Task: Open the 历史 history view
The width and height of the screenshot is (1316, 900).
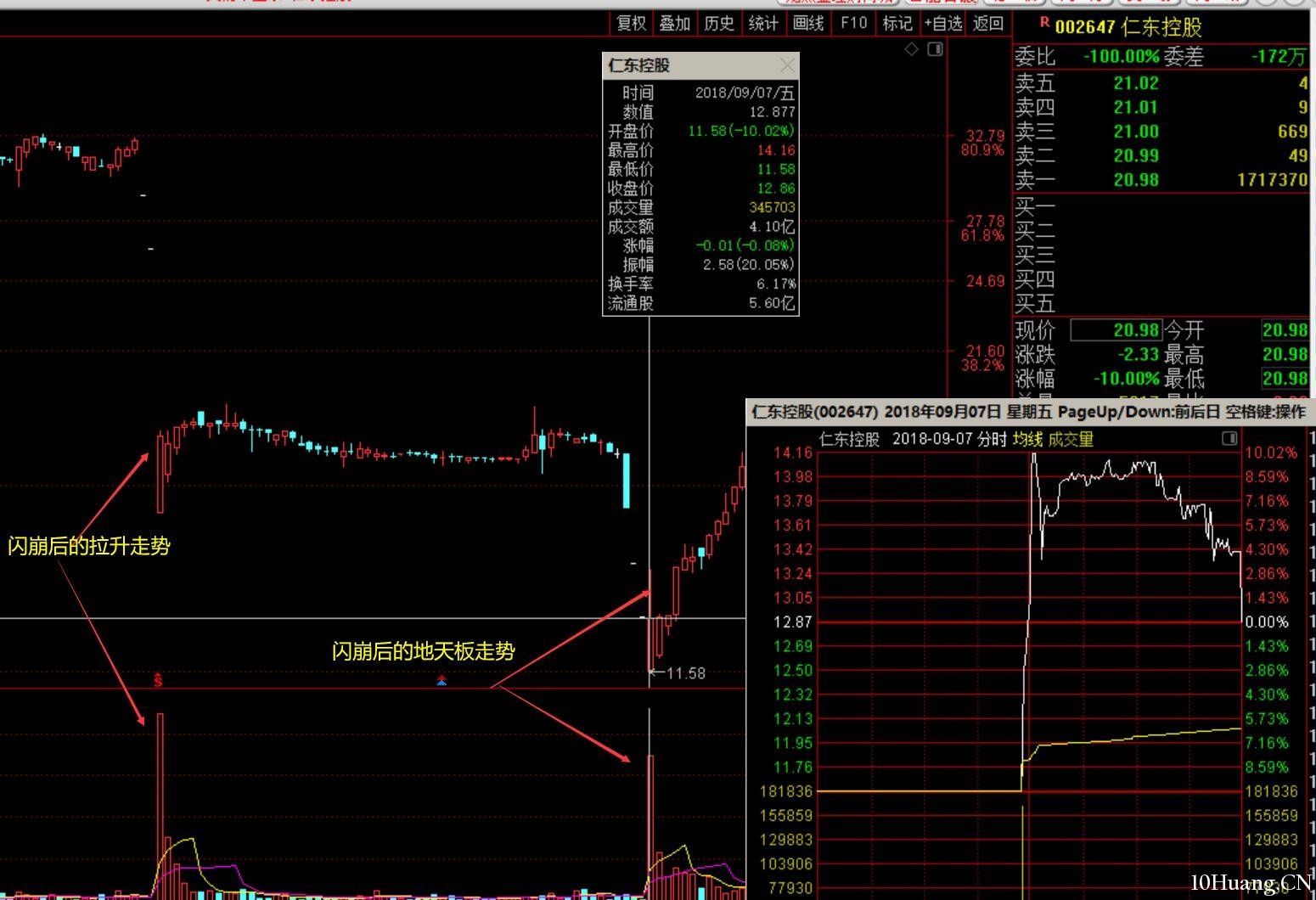Action: pyautogui.click(x=719, y=23)
